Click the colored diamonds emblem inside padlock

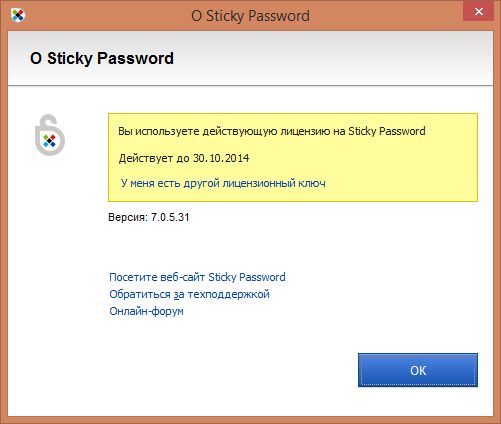(x=49, y=141)
